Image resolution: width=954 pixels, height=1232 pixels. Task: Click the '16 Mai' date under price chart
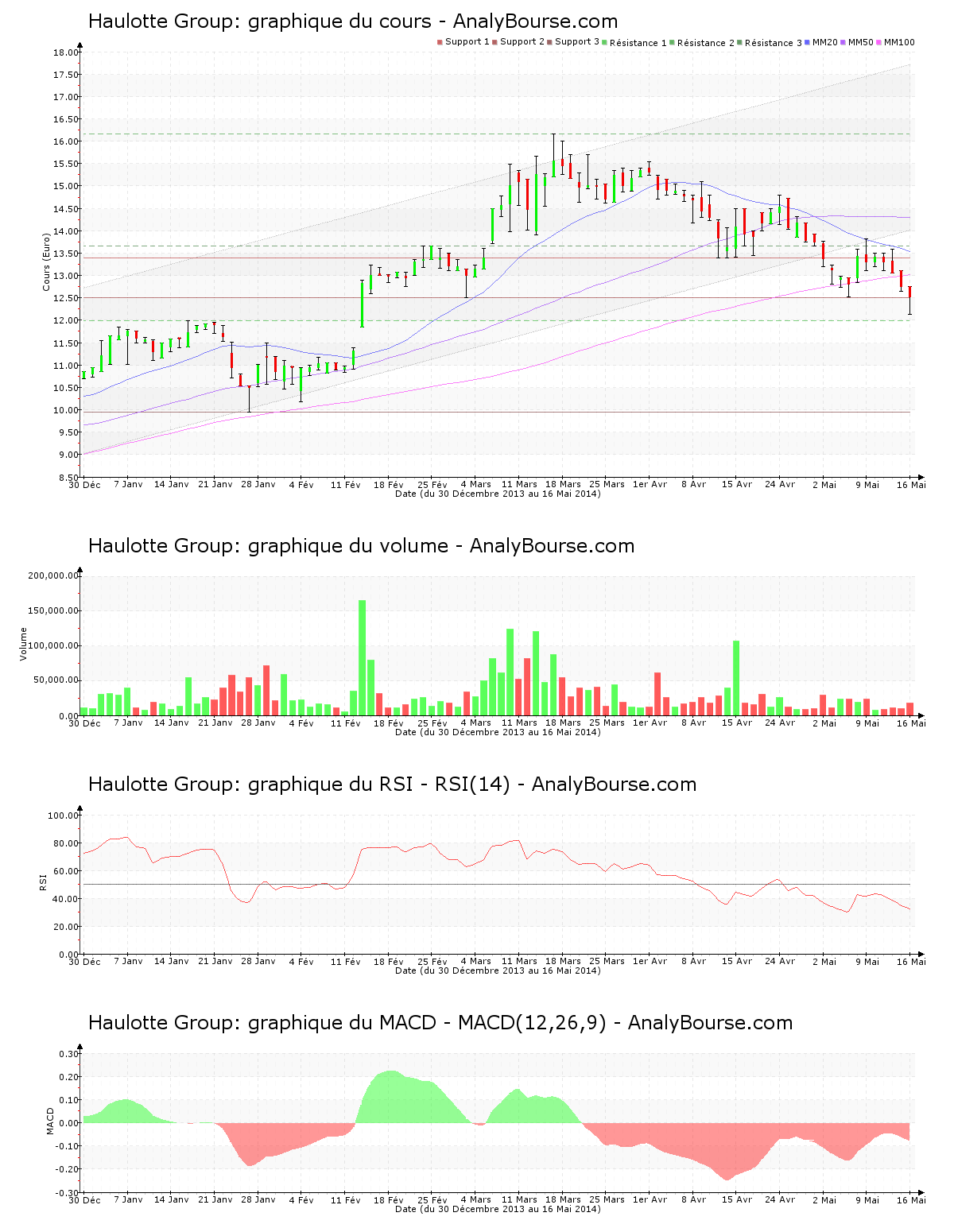[911, 485]
